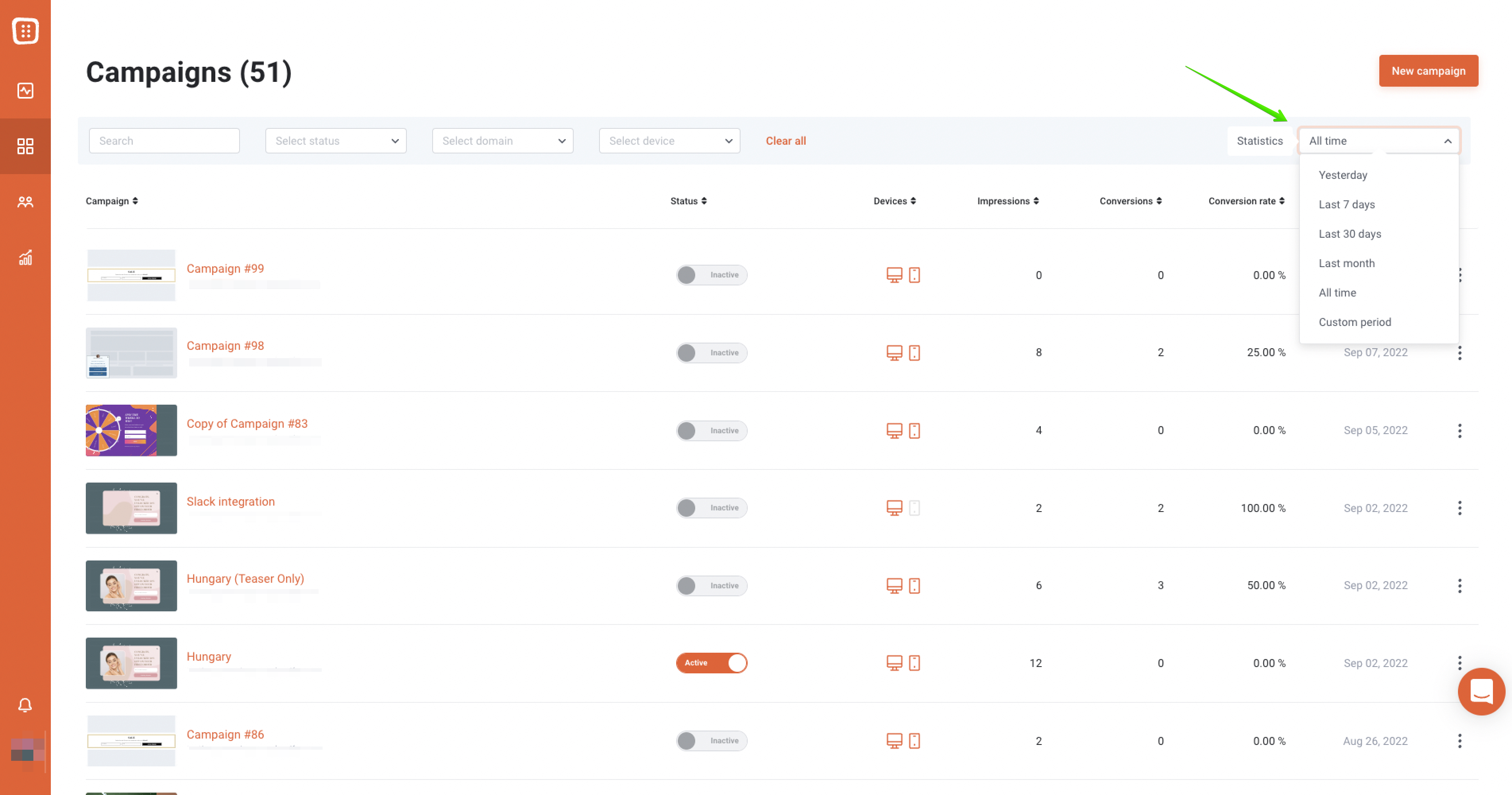
Task: Click the Search campaigns input field
Action: tap(164, 141)
